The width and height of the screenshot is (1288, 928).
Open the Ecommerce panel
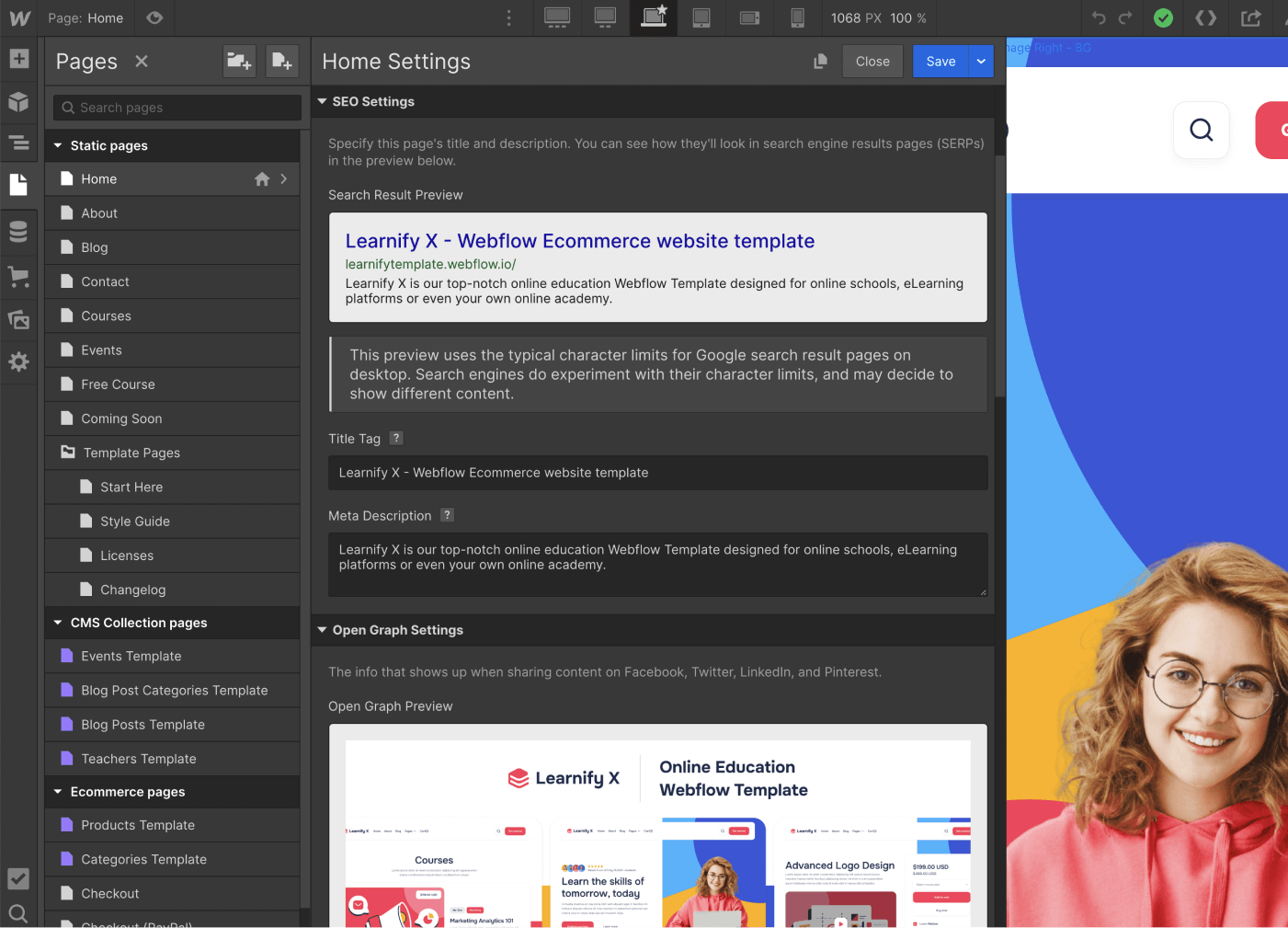tap(19, 277)
